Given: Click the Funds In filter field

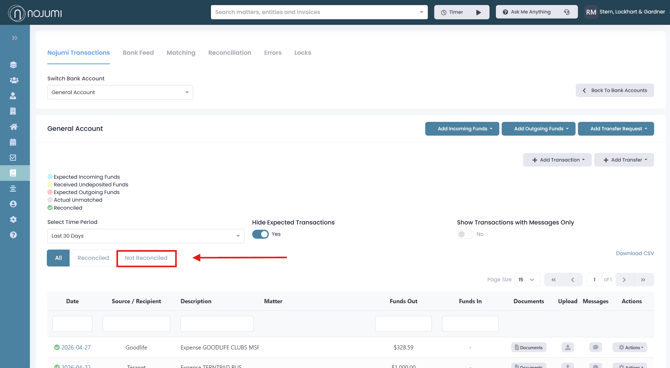Looking at the screenshot, I should pyautogui.click(x=470, y=324).
